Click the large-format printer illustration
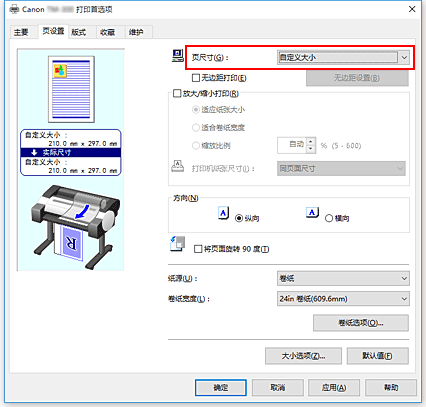 tap(75, 227)
